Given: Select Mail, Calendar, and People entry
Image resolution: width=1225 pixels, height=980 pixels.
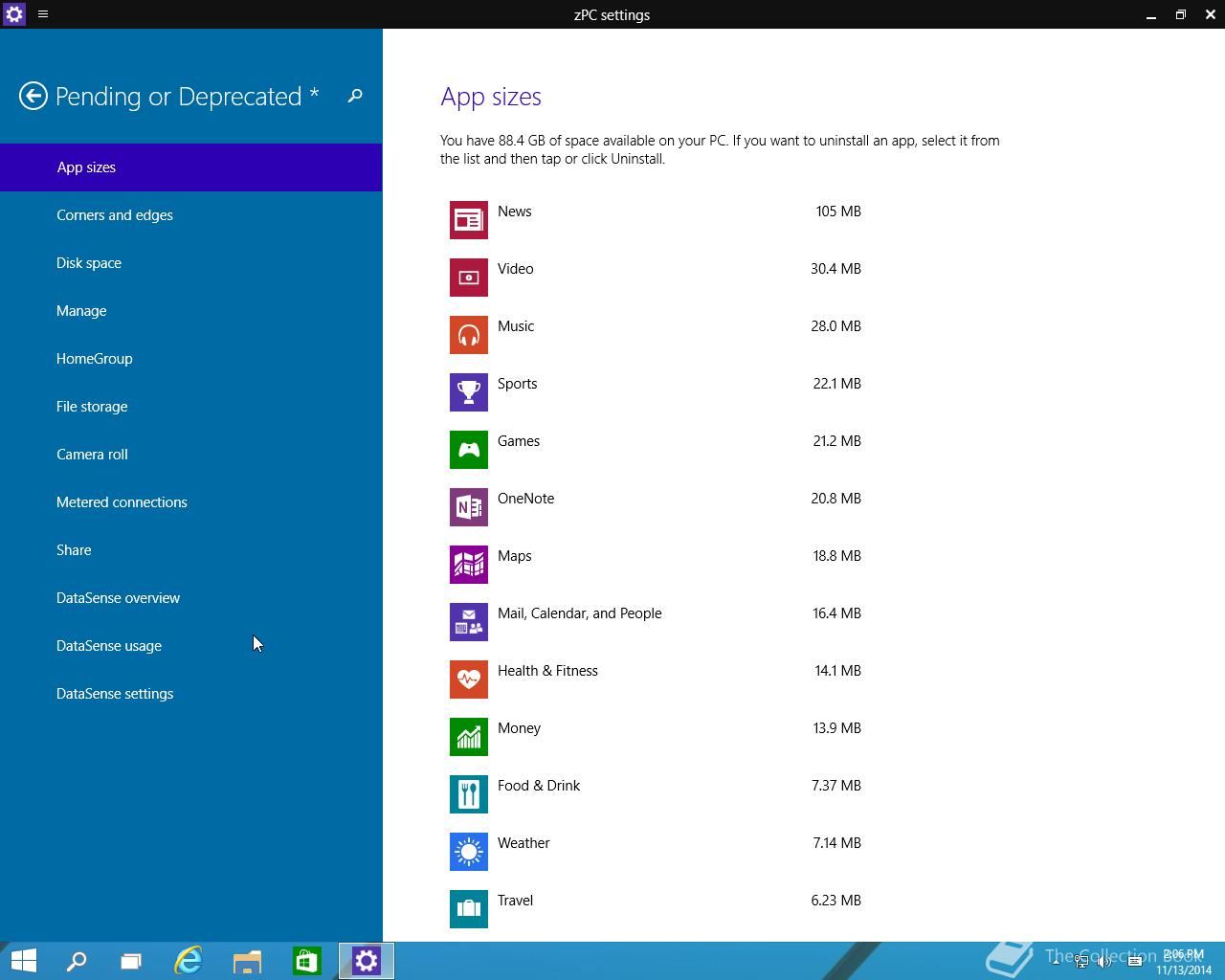Looking at the screenshot, I should [x=579, y=613].
